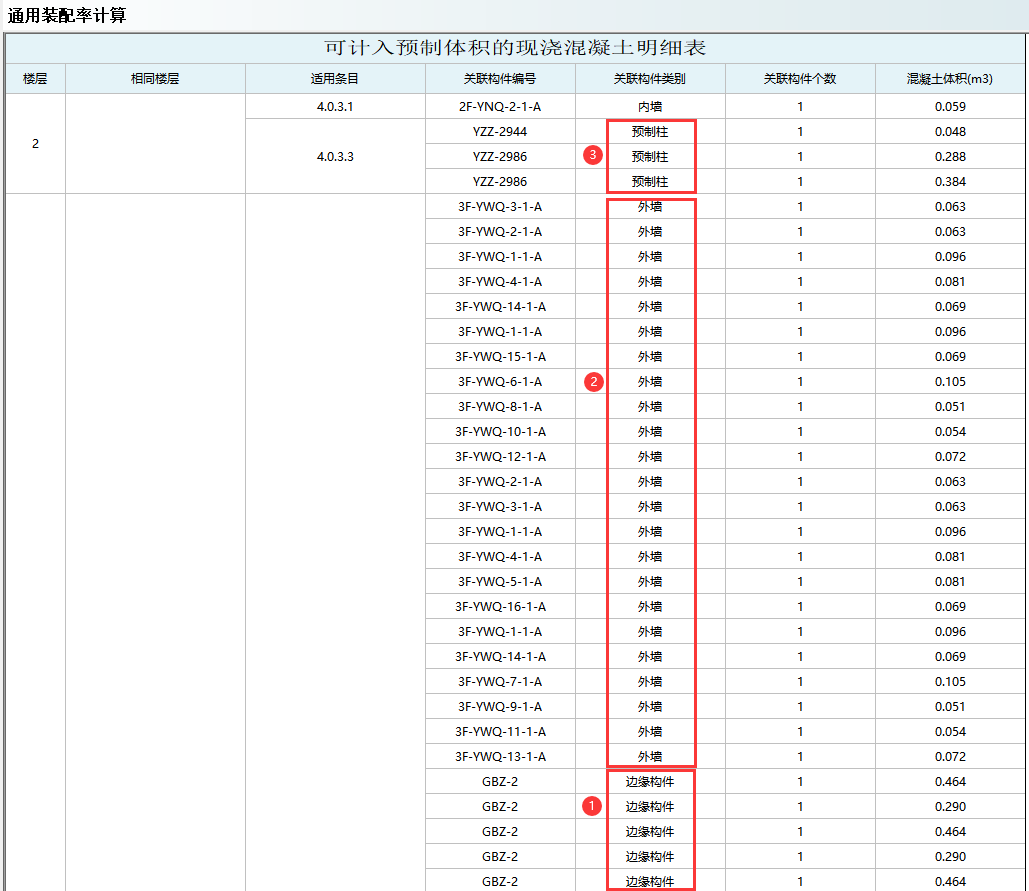Click the 相同楼层 column header
This screenshot has width=1029, height=891.
[x=155, y=79]
